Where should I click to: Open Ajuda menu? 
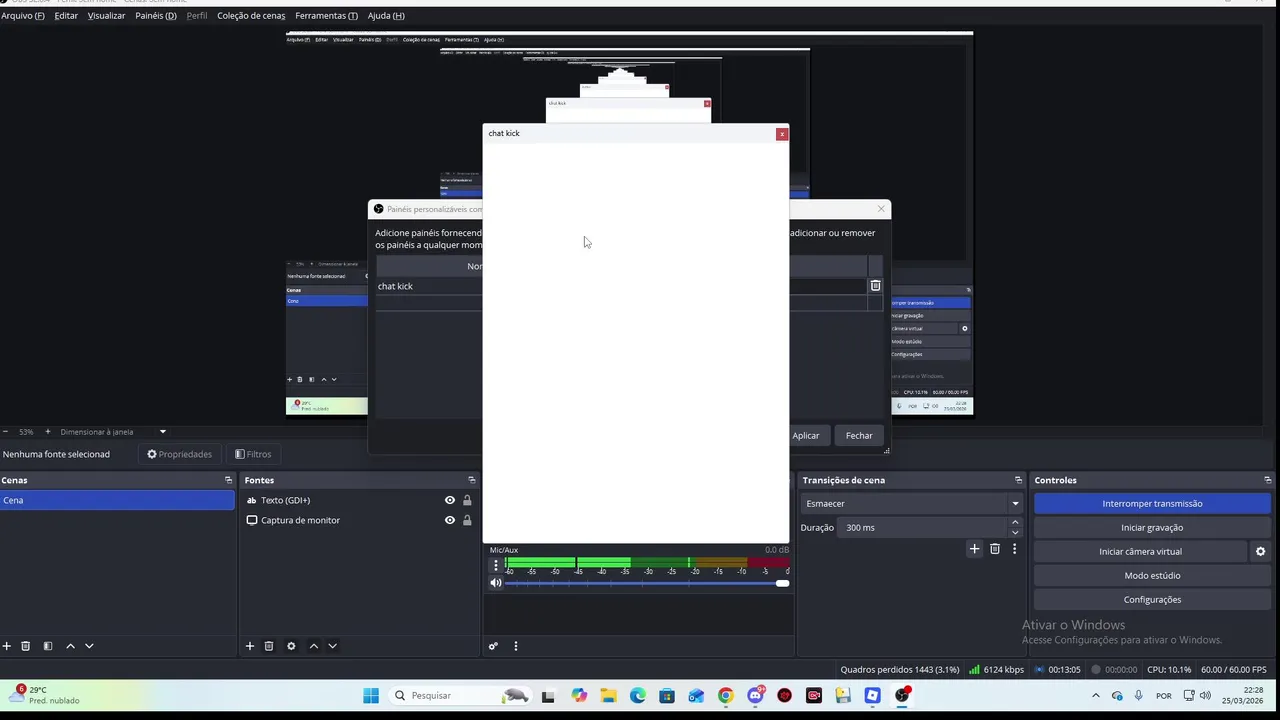[386, 16]
